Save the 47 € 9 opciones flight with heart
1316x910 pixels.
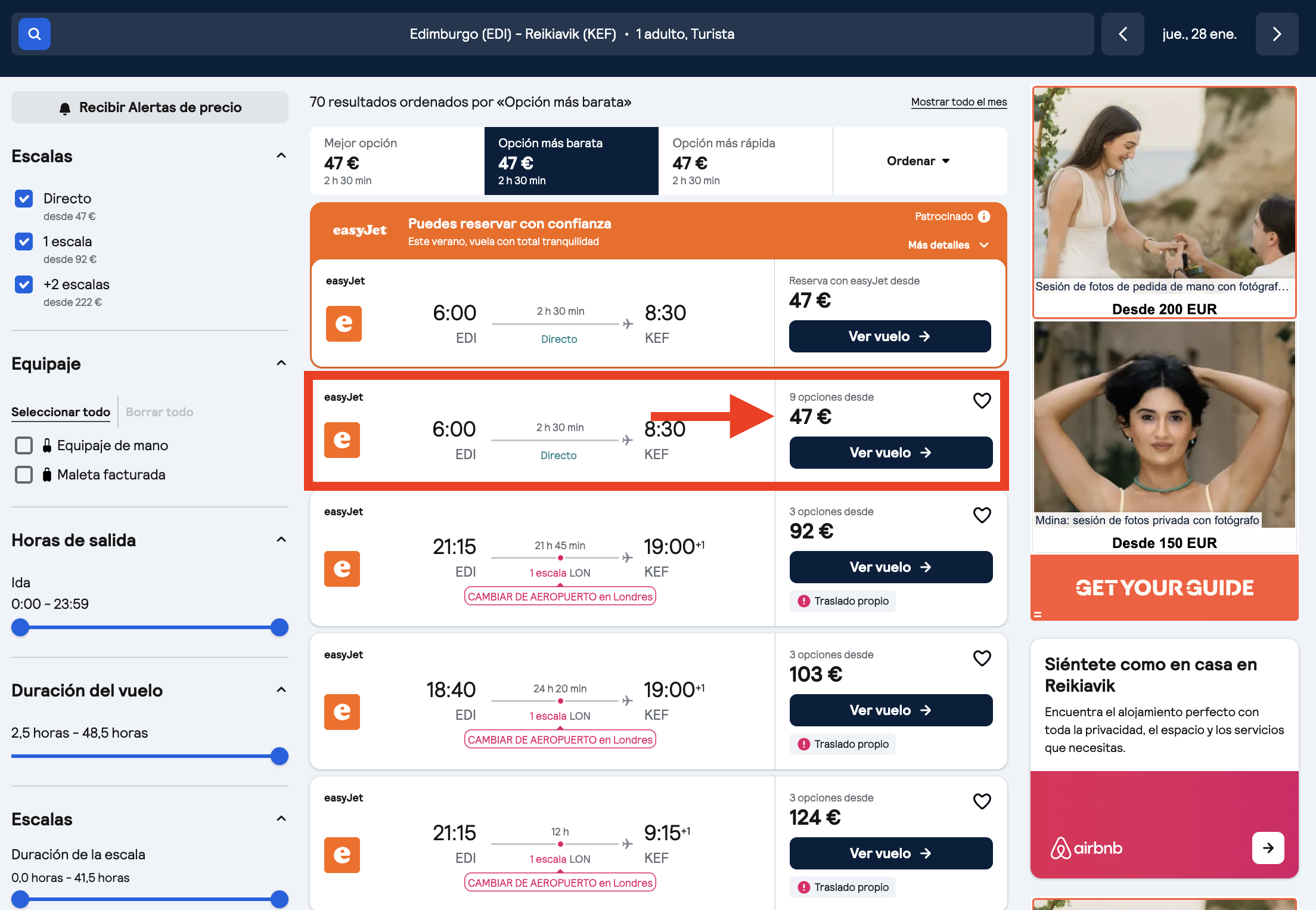(x=982, y=400)
